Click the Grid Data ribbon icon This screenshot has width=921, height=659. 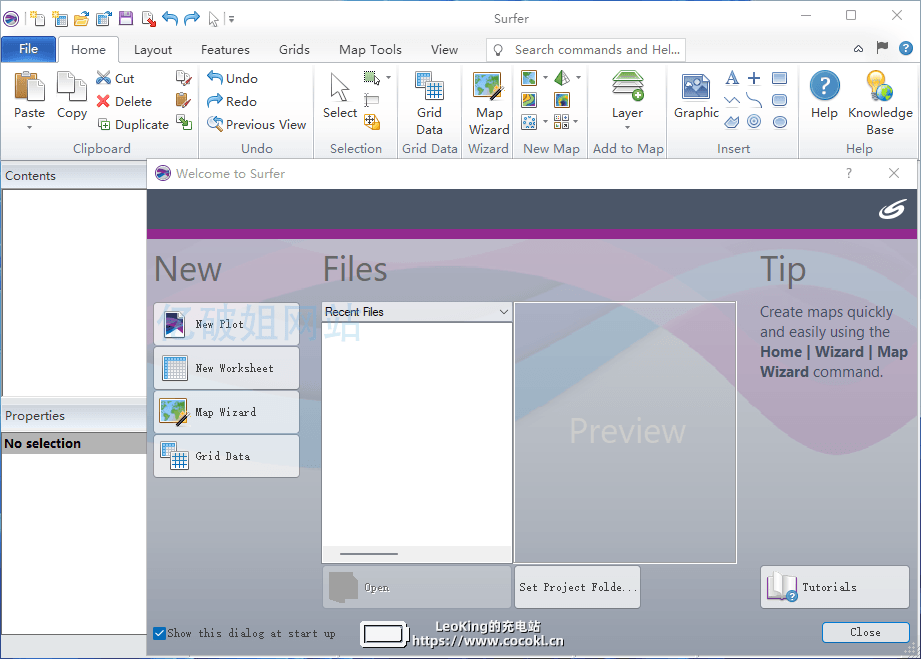429,87
